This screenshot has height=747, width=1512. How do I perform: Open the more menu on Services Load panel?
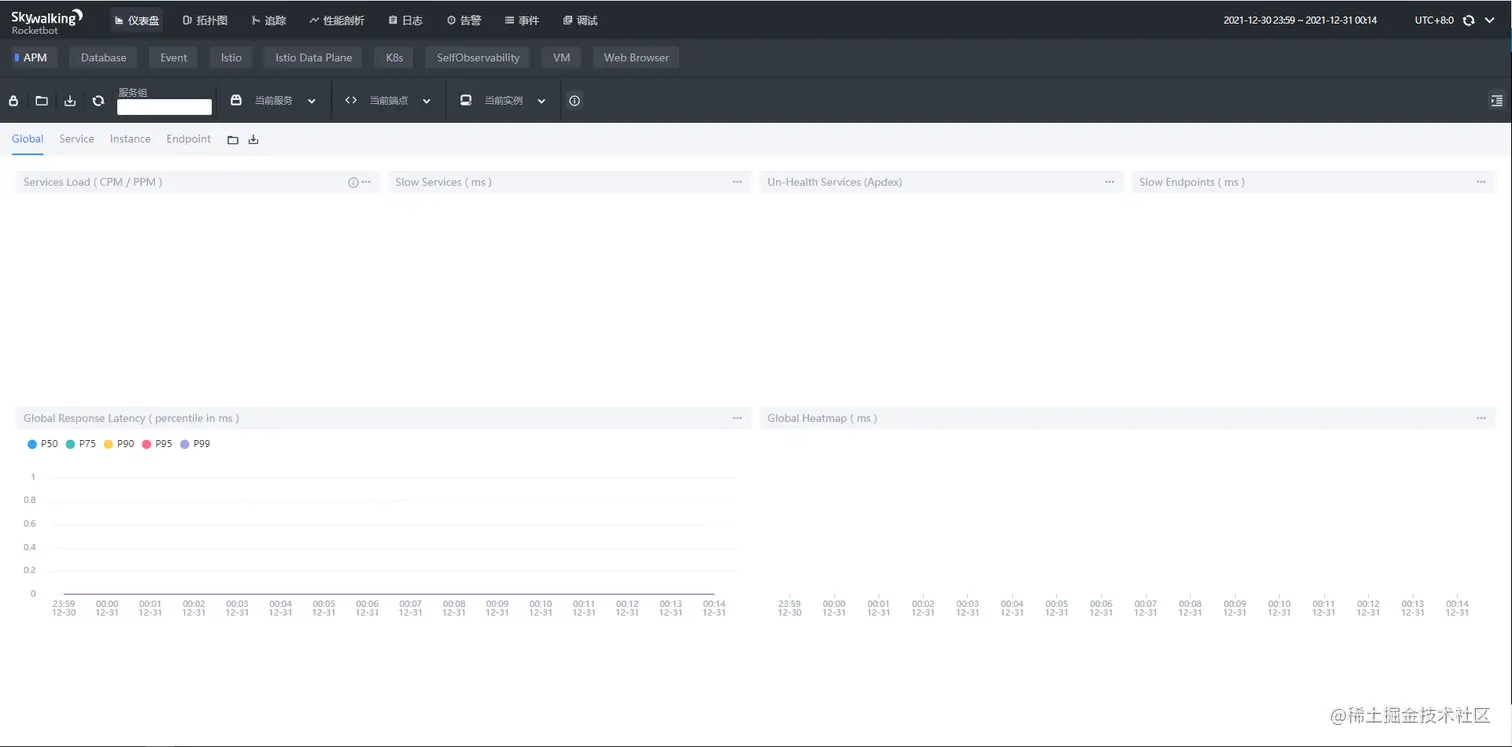(x=366, y=182)
